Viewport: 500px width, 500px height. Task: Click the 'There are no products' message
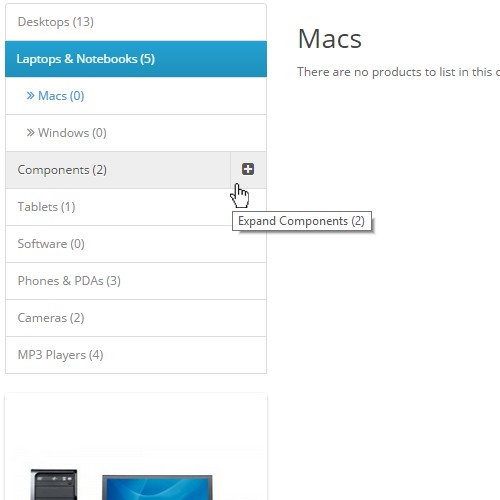398,72
